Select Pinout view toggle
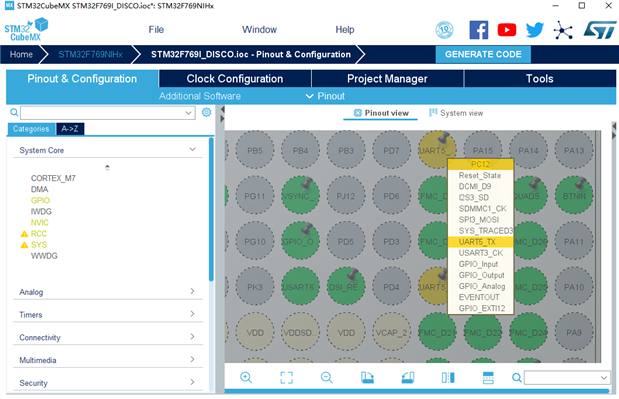Viewport: 619px width, 399px height. (381, 113)
